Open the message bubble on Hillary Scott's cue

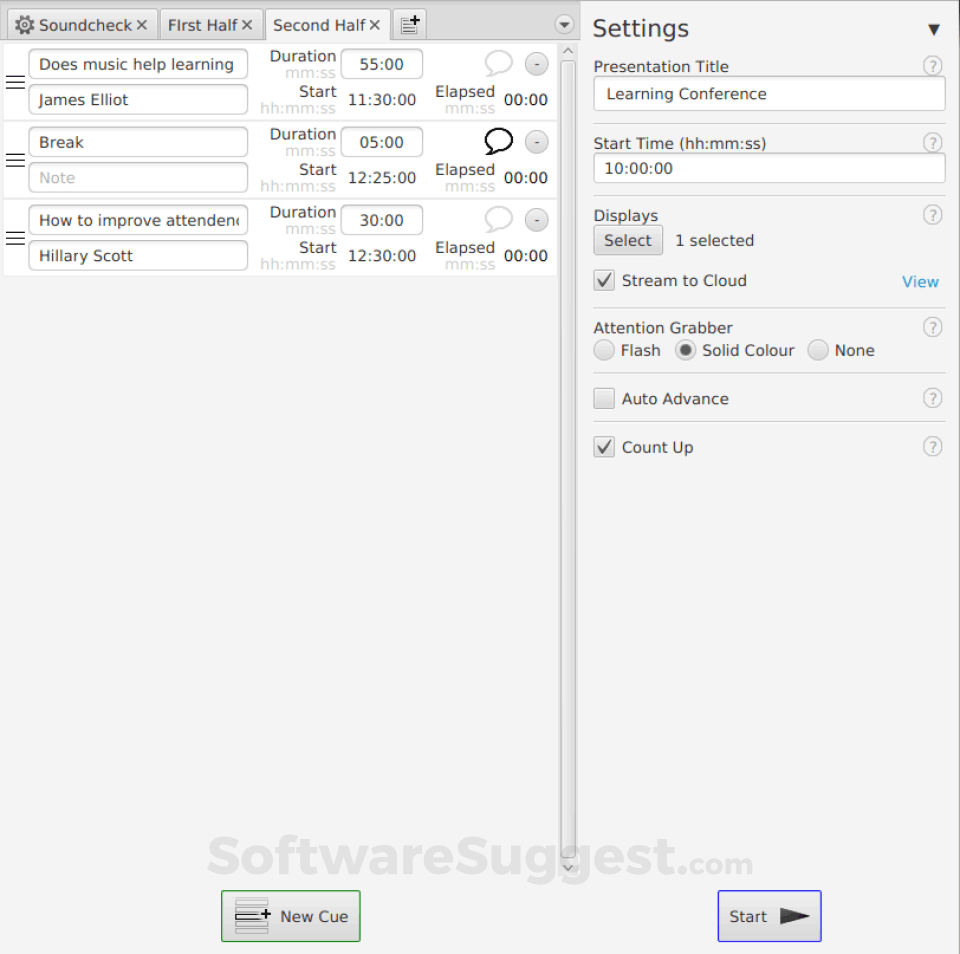[498, 219]
